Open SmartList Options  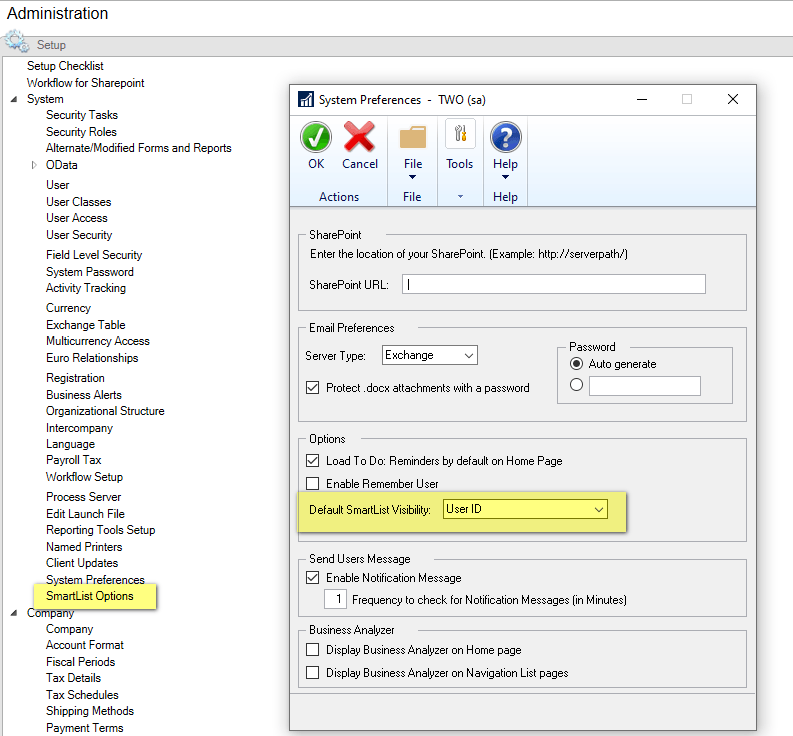[90, 596]
